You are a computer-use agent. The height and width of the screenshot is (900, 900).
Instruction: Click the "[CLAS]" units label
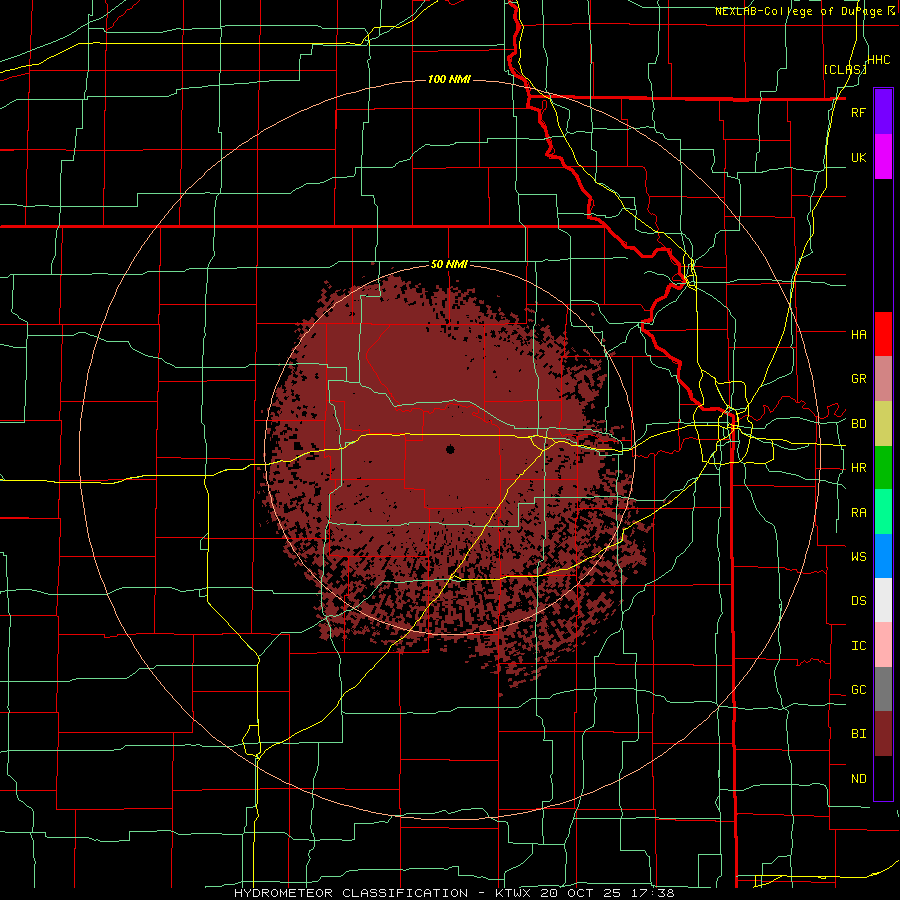(845, 70)
